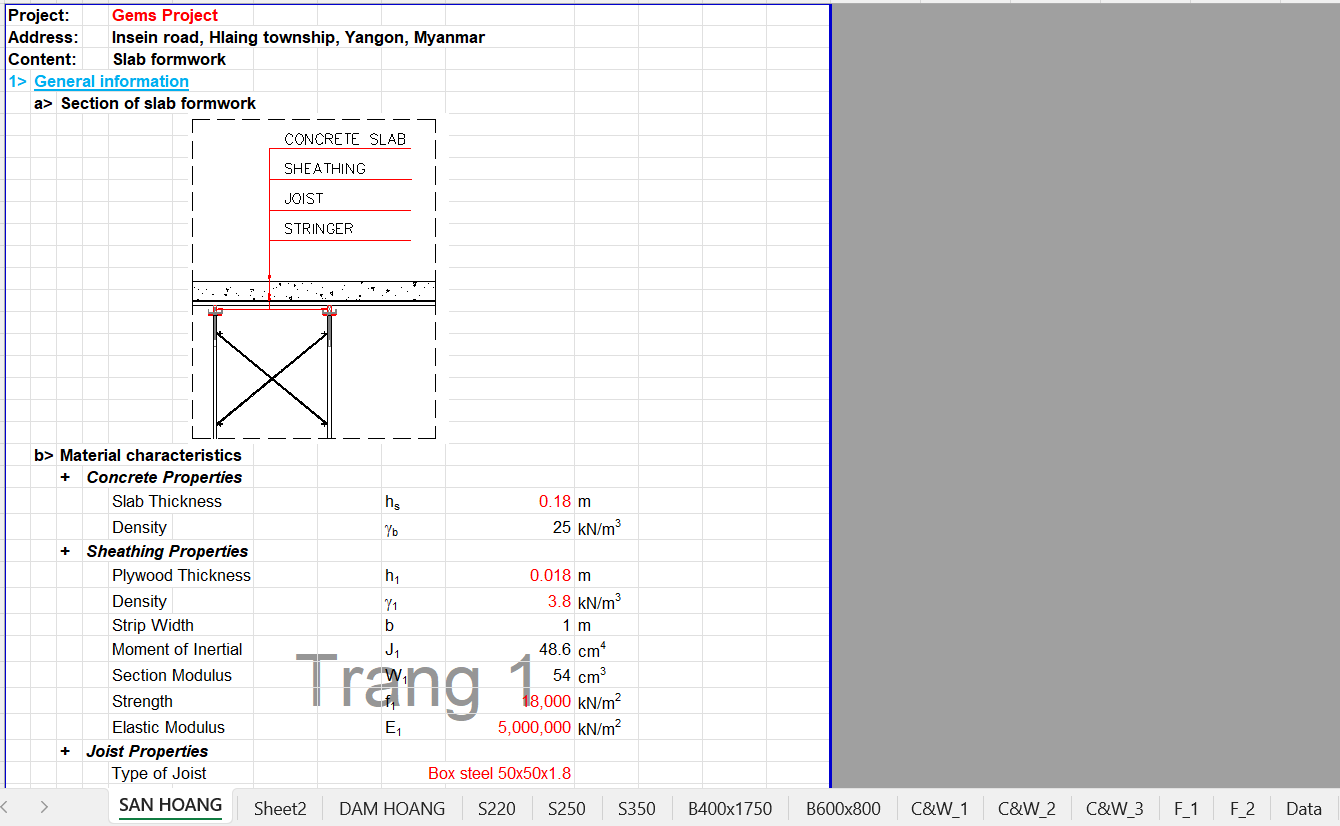The width and height of the screenshot is (1340, 826).
Task: Select the C&W_3 sheet tab
Action: [1115, 808]
